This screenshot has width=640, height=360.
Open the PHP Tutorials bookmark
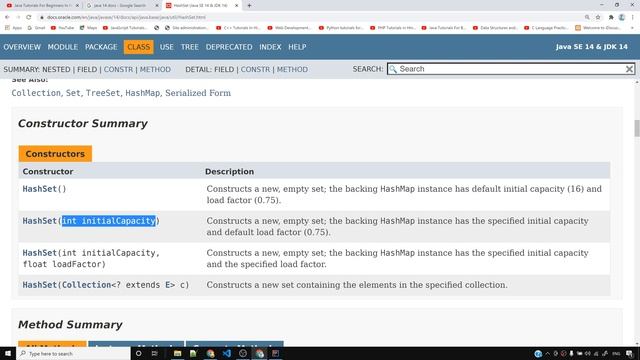pos(392,28)
